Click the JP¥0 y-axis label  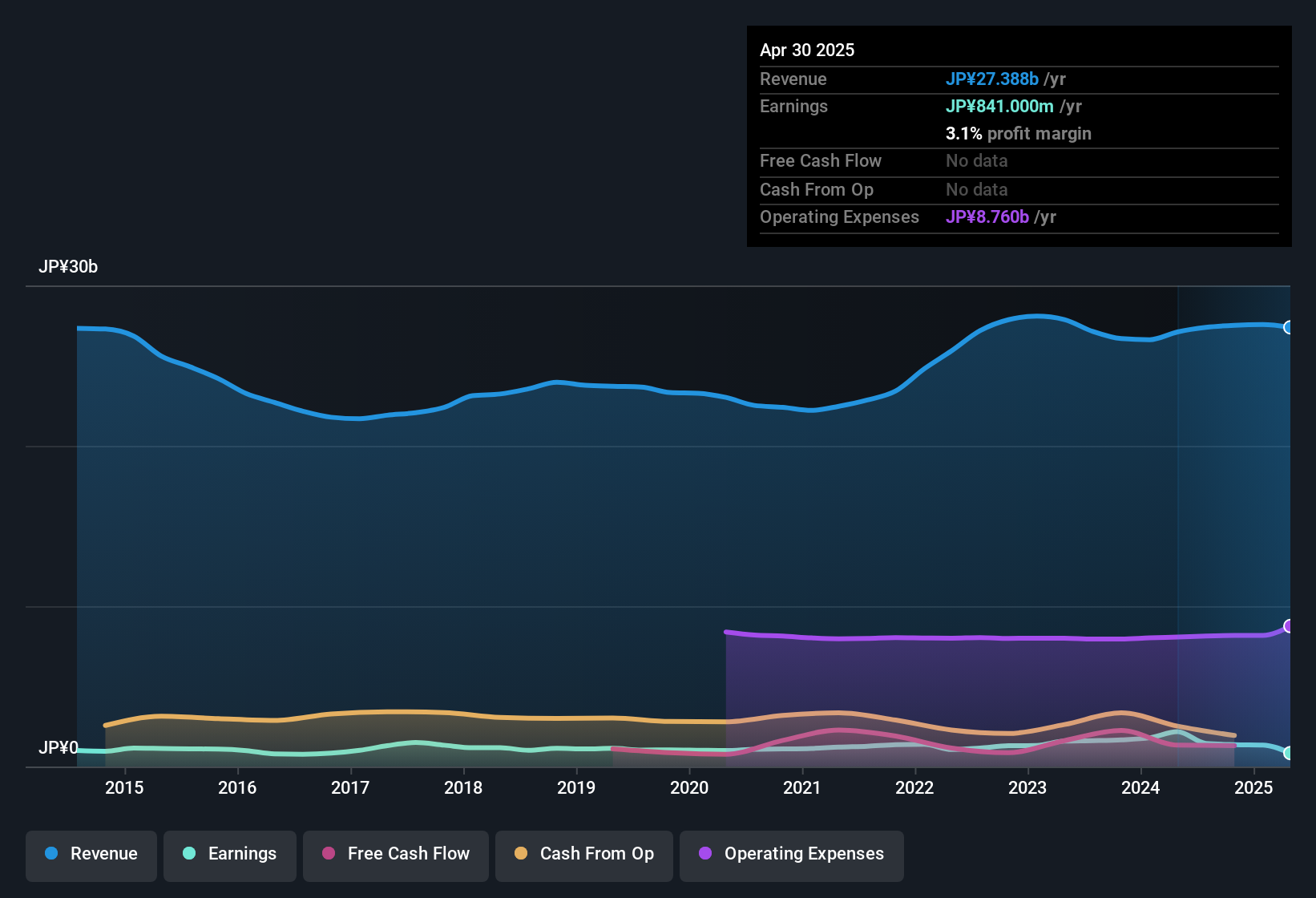point(59,748)
